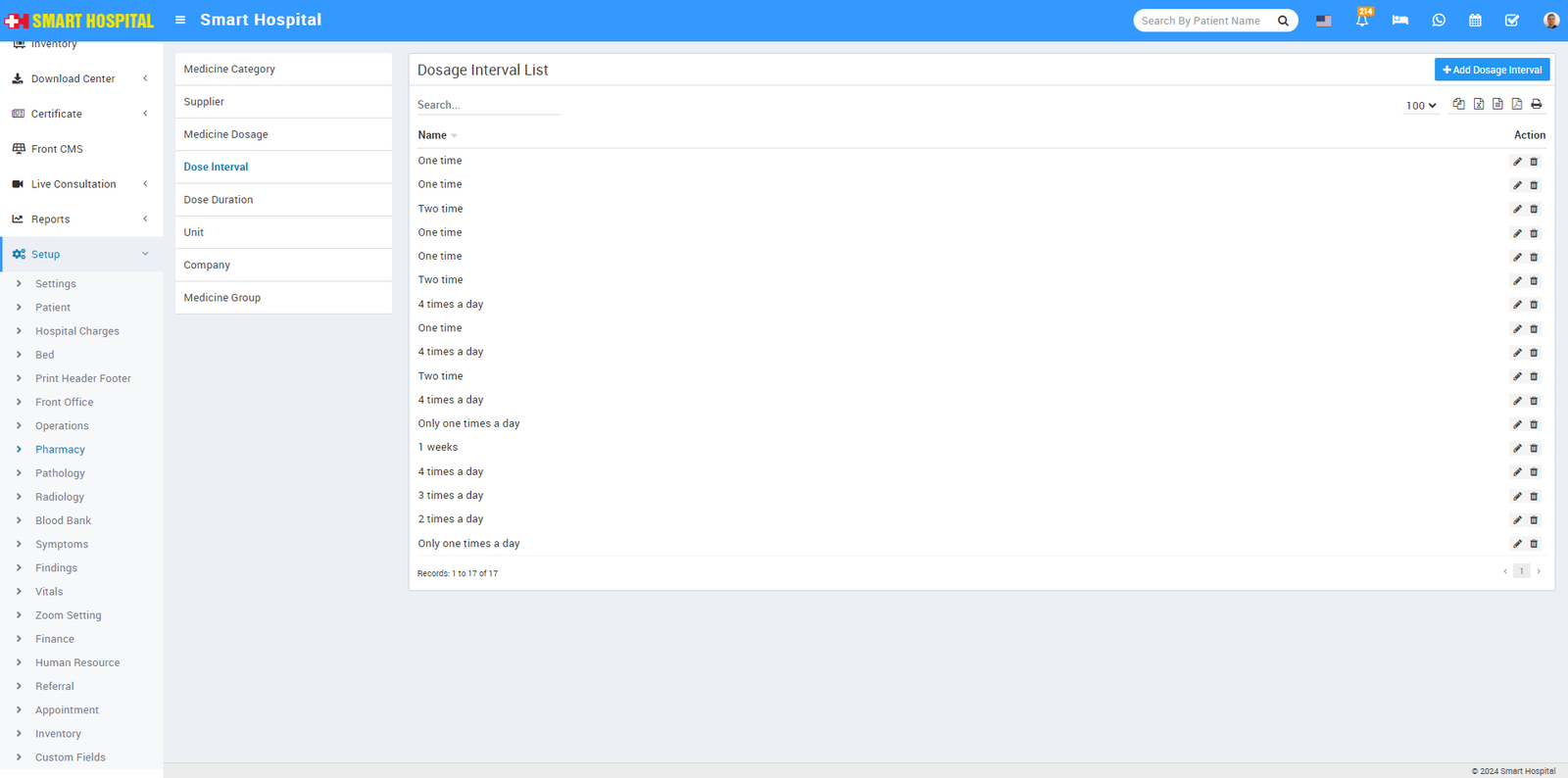
Task: Export the list to Excel
Action: (1478, 104)
